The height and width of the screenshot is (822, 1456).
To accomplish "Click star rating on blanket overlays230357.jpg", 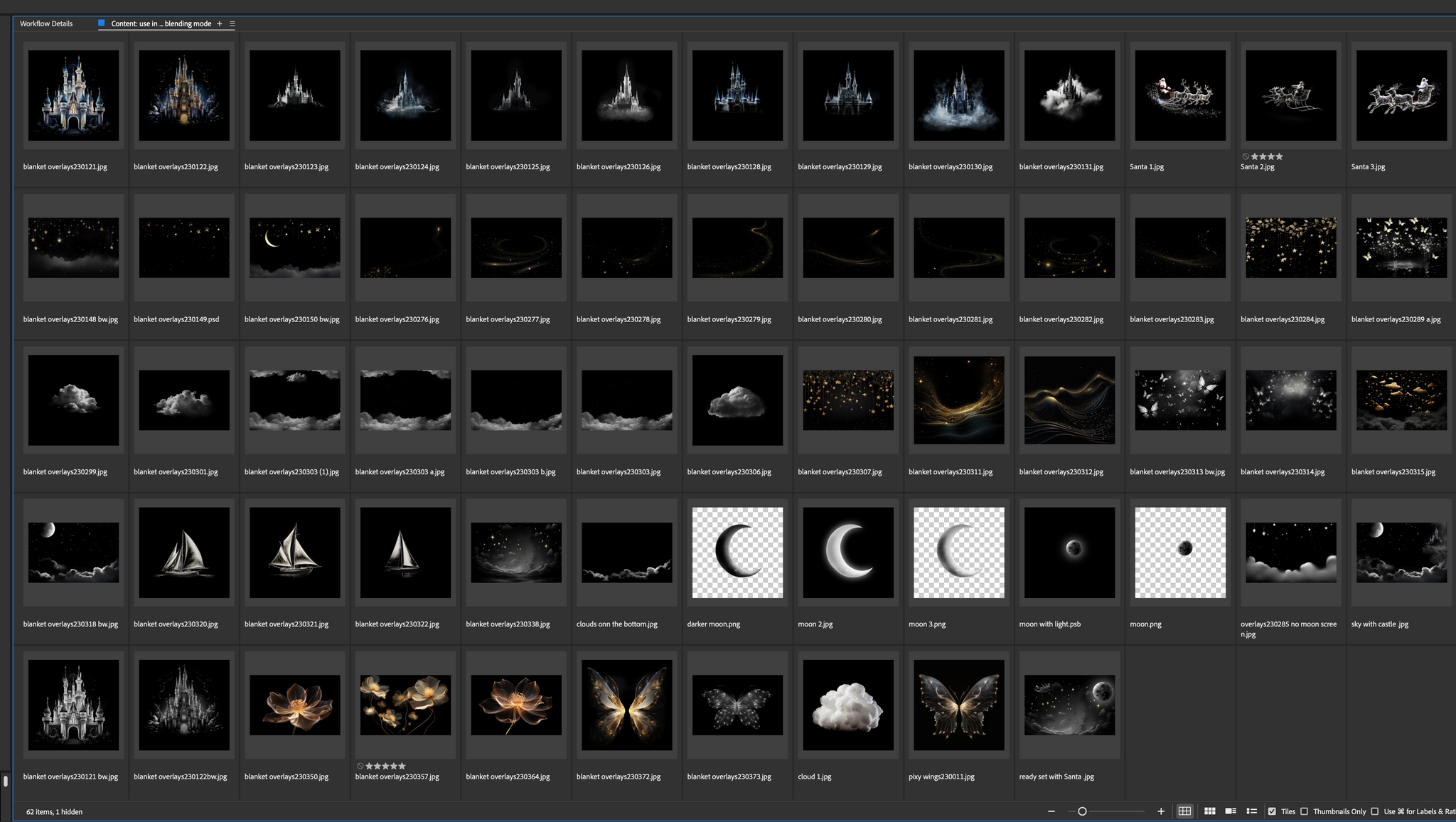I will coord(386,766).
